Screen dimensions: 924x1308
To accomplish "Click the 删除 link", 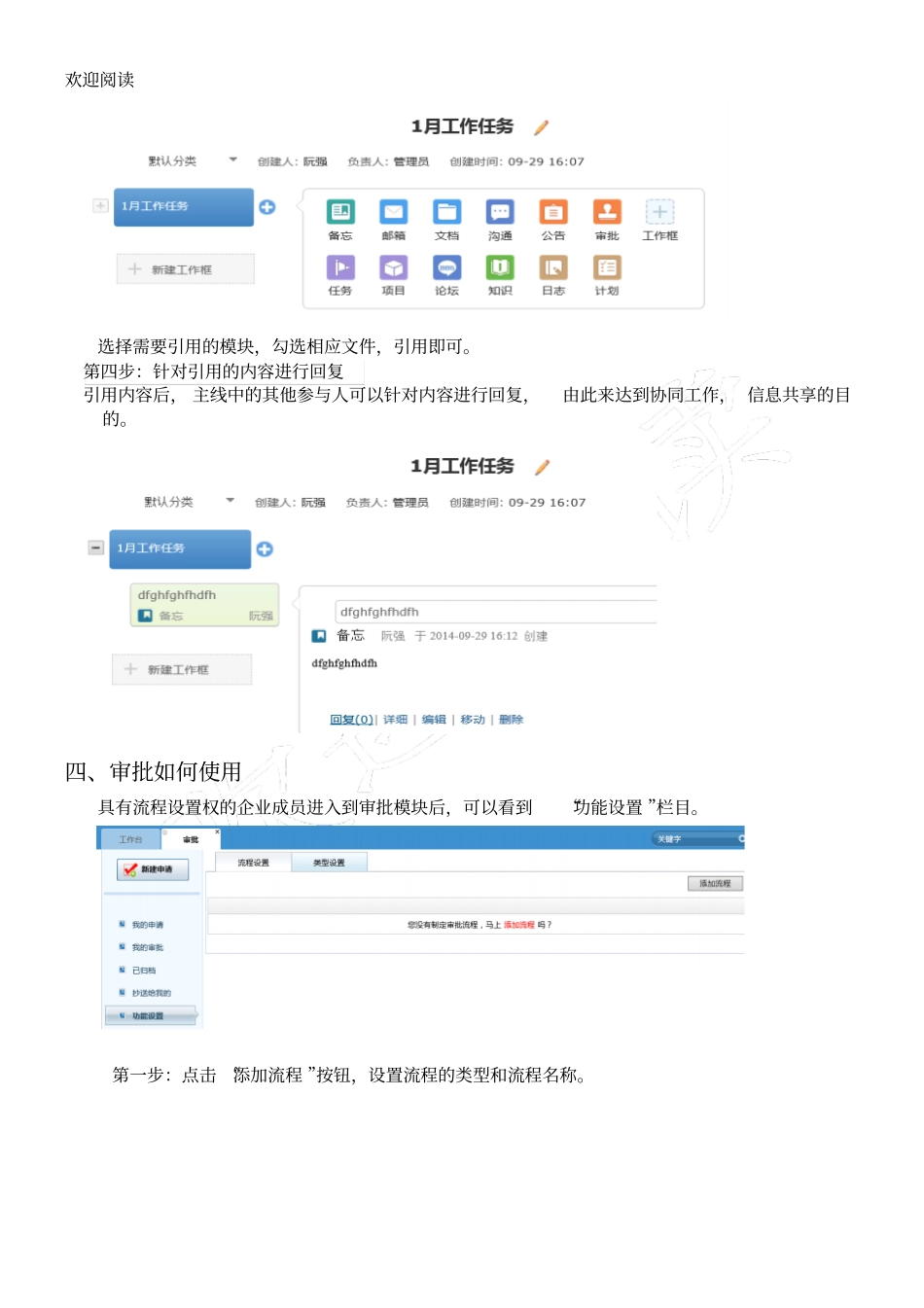I will pyautogui.click(x=511, y=720).
